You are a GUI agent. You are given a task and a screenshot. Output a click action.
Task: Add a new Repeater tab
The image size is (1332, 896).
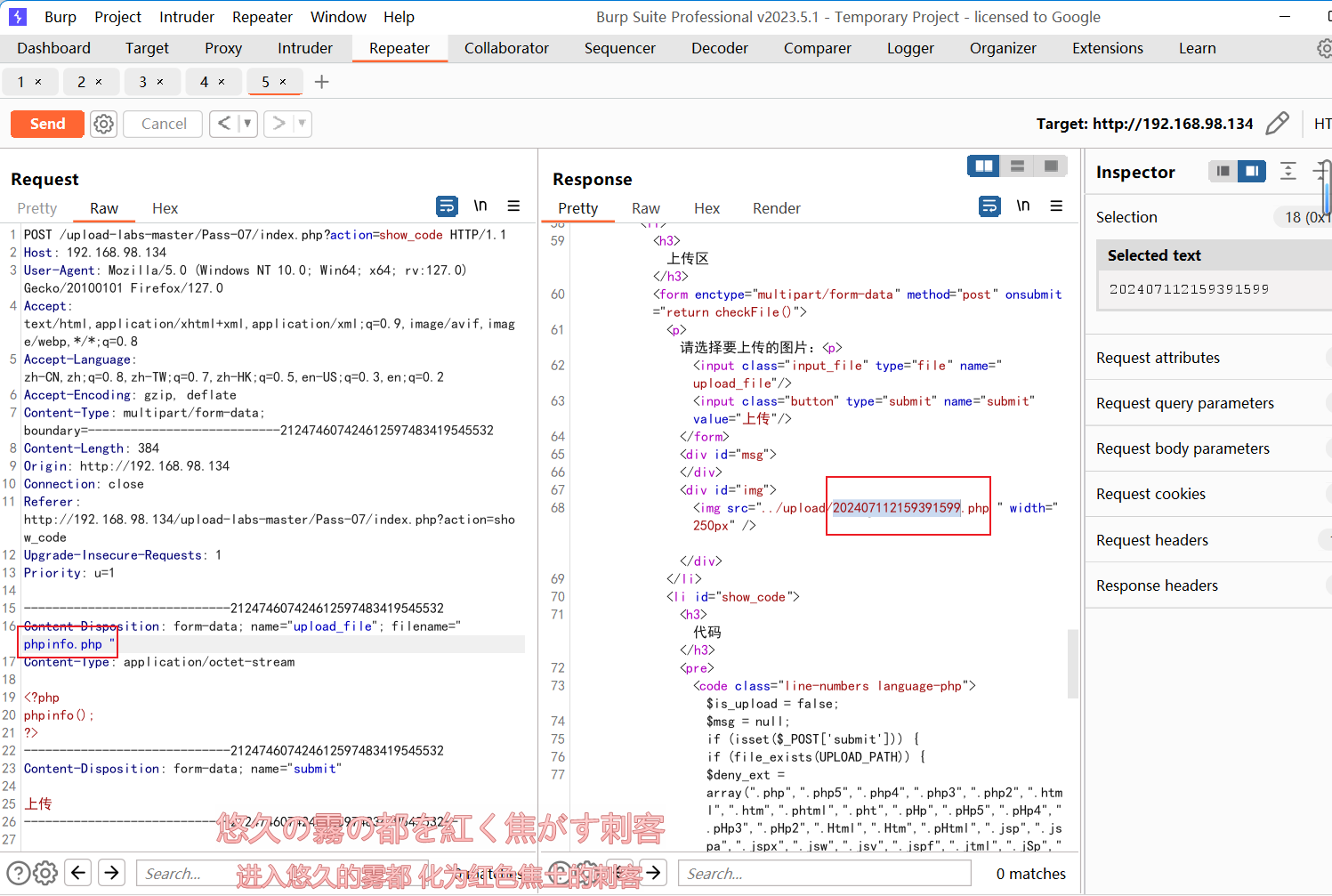coord(322,82)
